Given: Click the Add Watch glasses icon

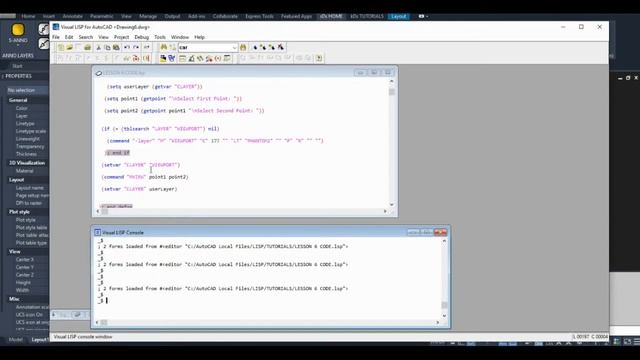Looking at the screenshot, I should (126, 58).
